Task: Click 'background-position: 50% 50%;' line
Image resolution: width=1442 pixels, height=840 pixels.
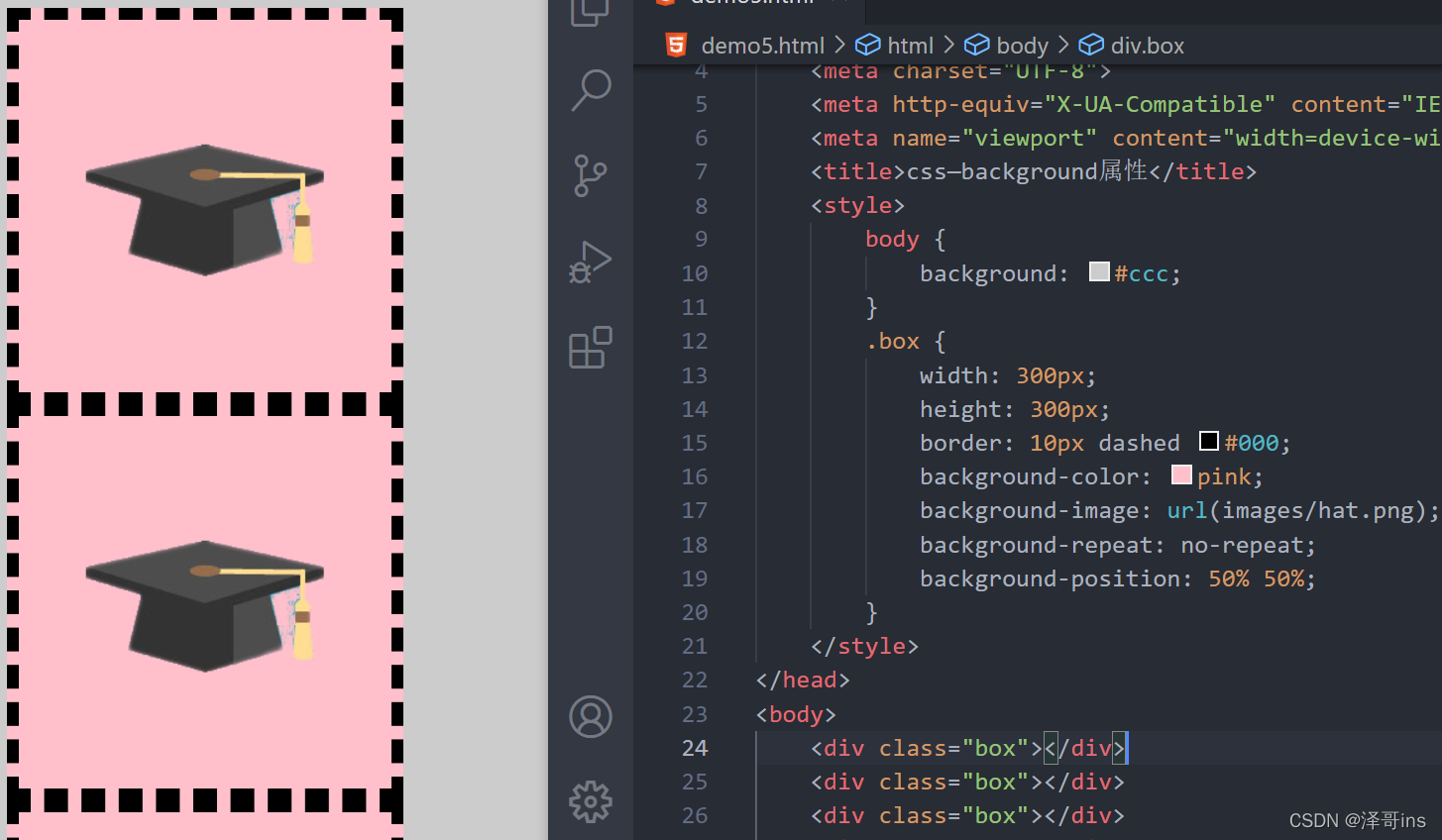Action: tap(1118, 578)
